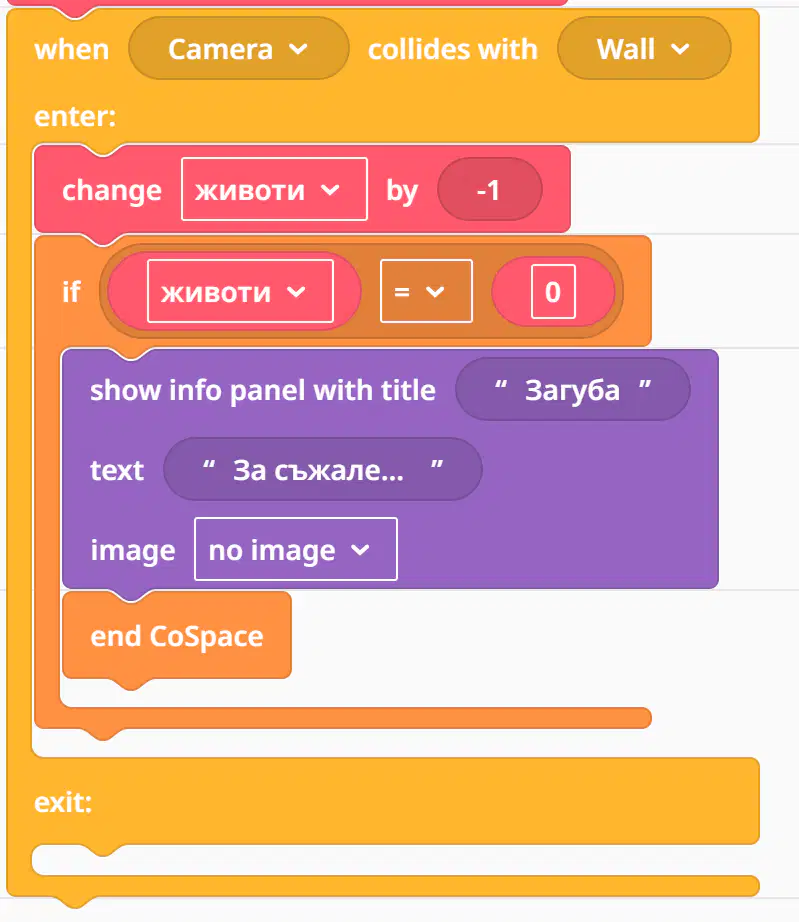
Task: Expand the животи variable dropdown in change block
Action: tap(275, 189)
